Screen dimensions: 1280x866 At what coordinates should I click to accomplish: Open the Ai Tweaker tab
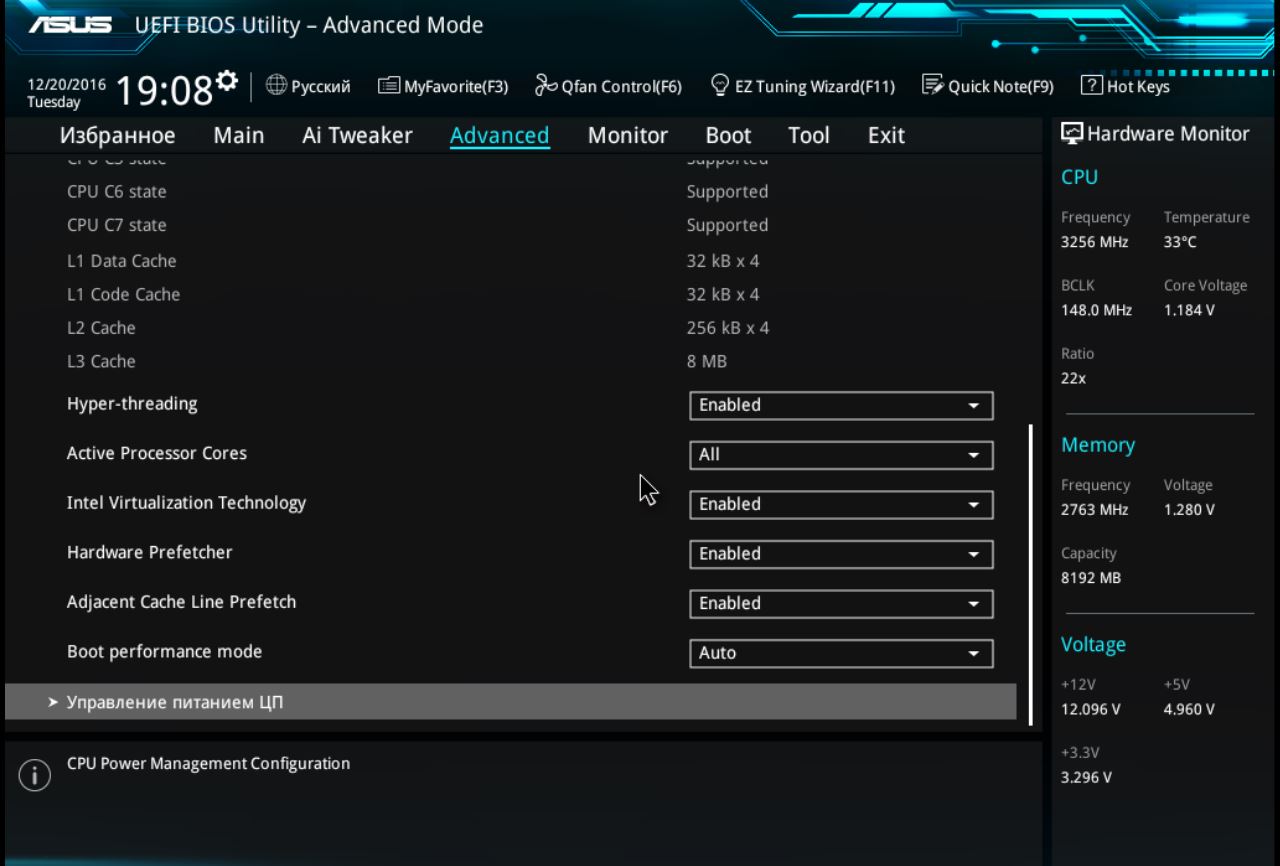(357, 136)
